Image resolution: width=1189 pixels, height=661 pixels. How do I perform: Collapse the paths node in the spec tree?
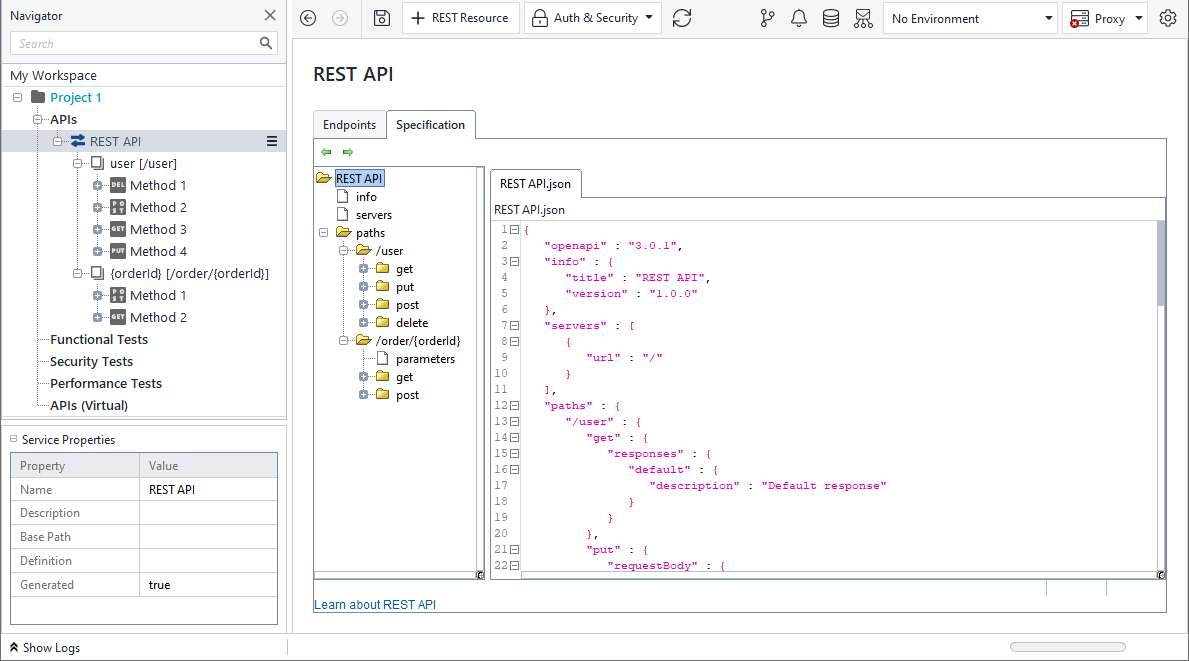pyautogui.click(x=322, y=232)
